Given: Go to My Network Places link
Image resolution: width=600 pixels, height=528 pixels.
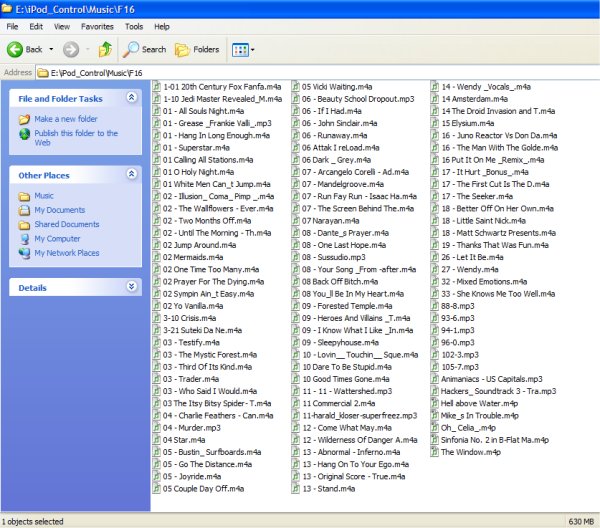Looking at the screenshot, I should tap(67, 253).
